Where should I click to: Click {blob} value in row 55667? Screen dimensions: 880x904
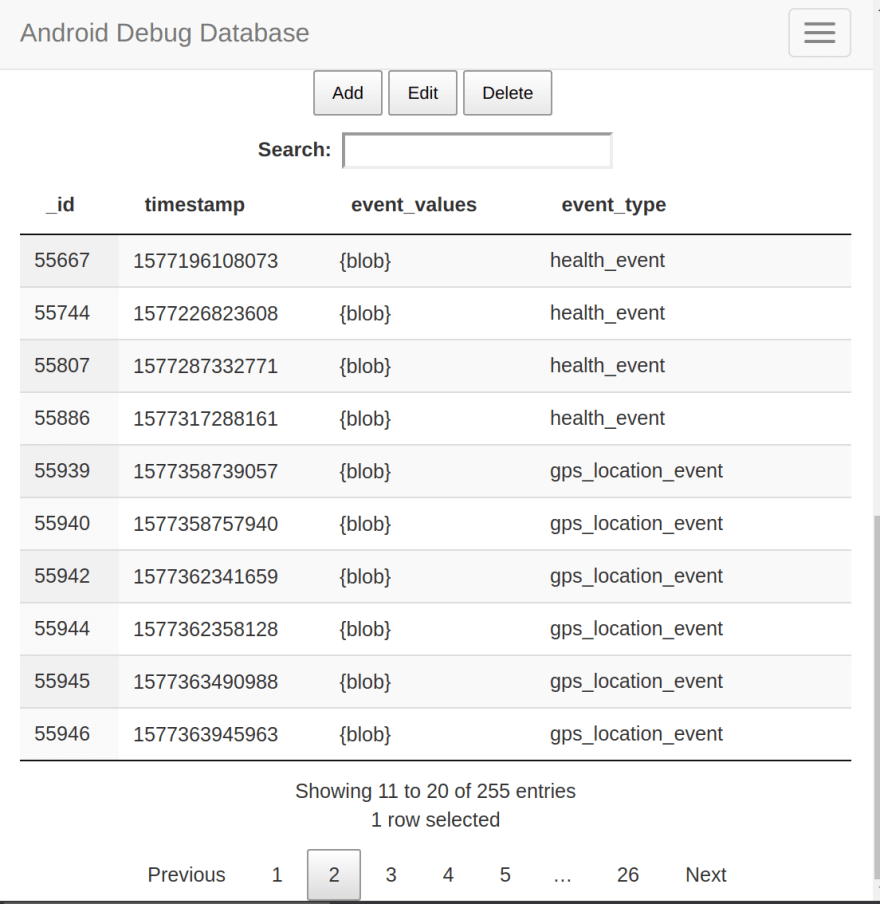pyautogui.click(x=365, y=261)
